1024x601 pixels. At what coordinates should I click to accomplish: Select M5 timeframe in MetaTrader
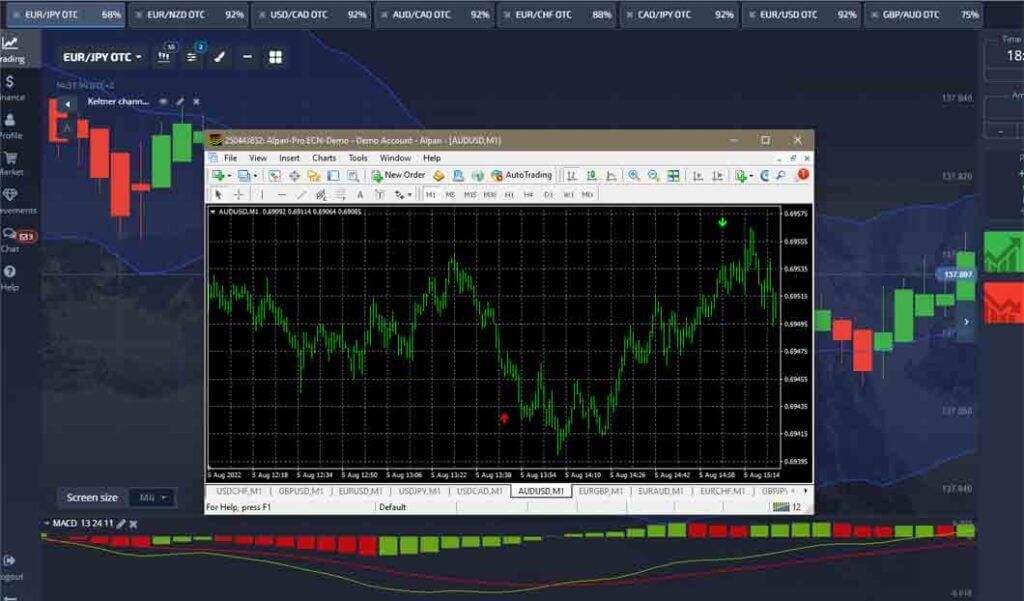click(x=450, y=195)
